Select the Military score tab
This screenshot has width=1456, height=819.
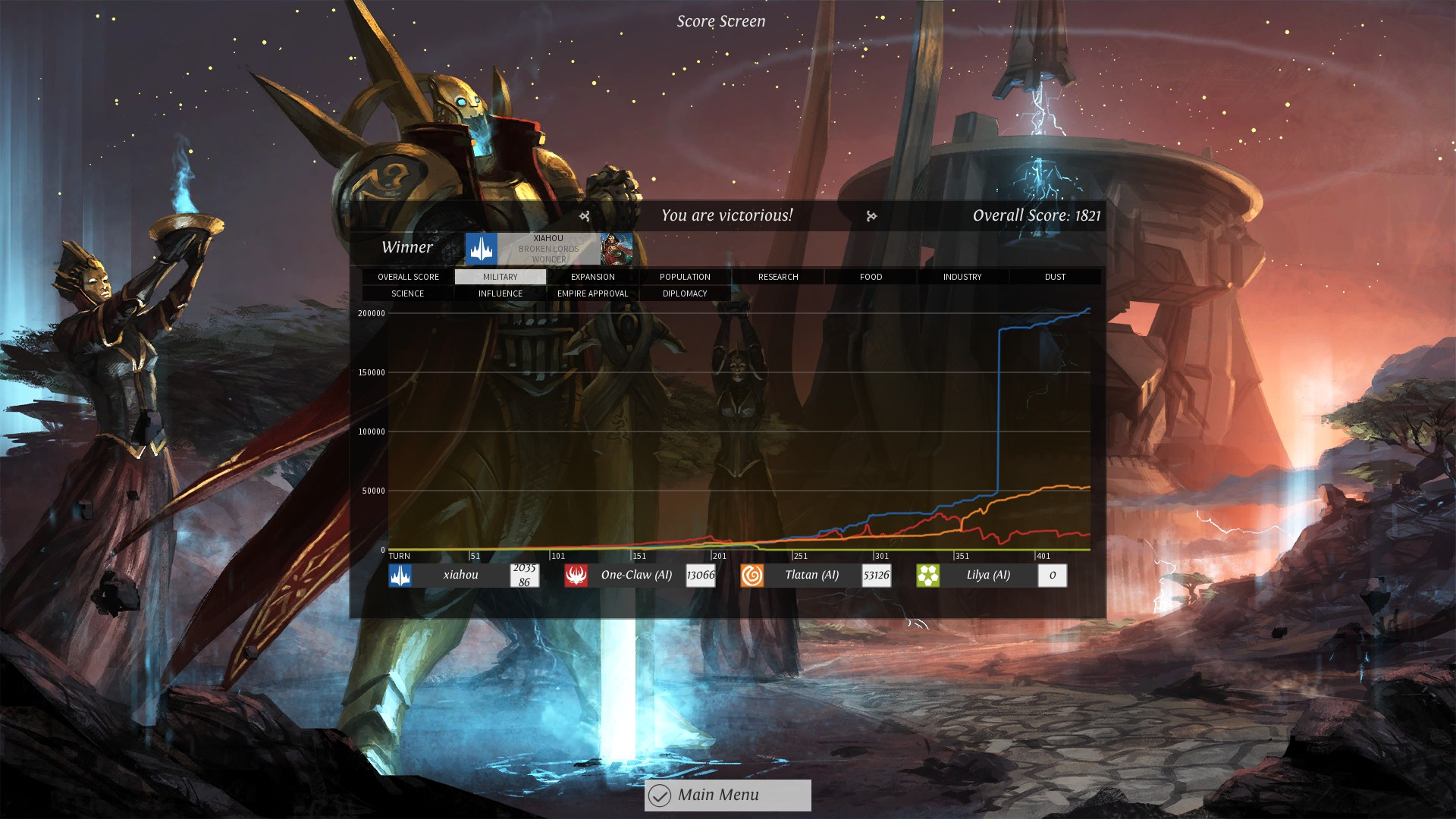coord(500,277)
